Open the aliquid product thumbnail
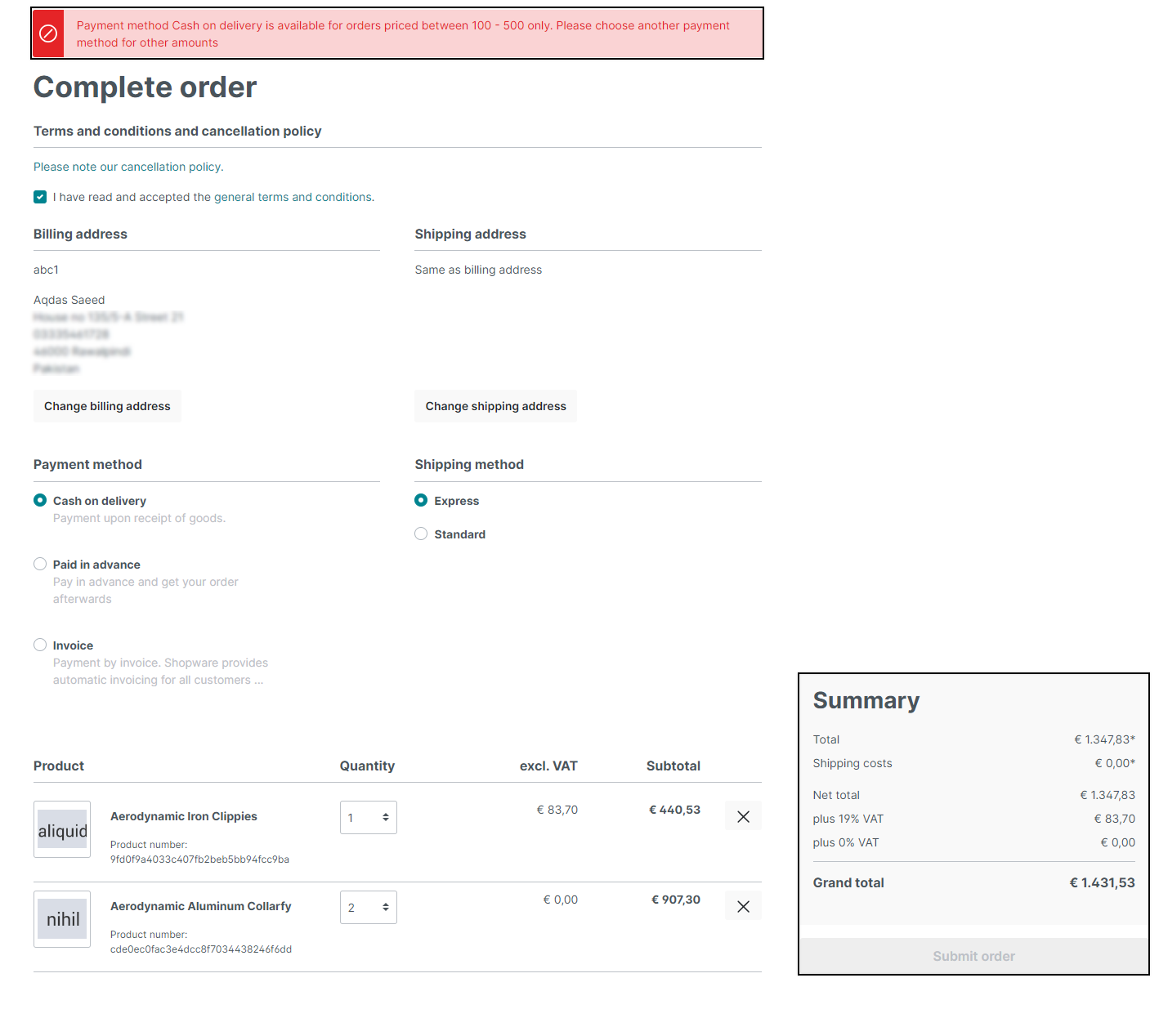 tap(62, 829)
